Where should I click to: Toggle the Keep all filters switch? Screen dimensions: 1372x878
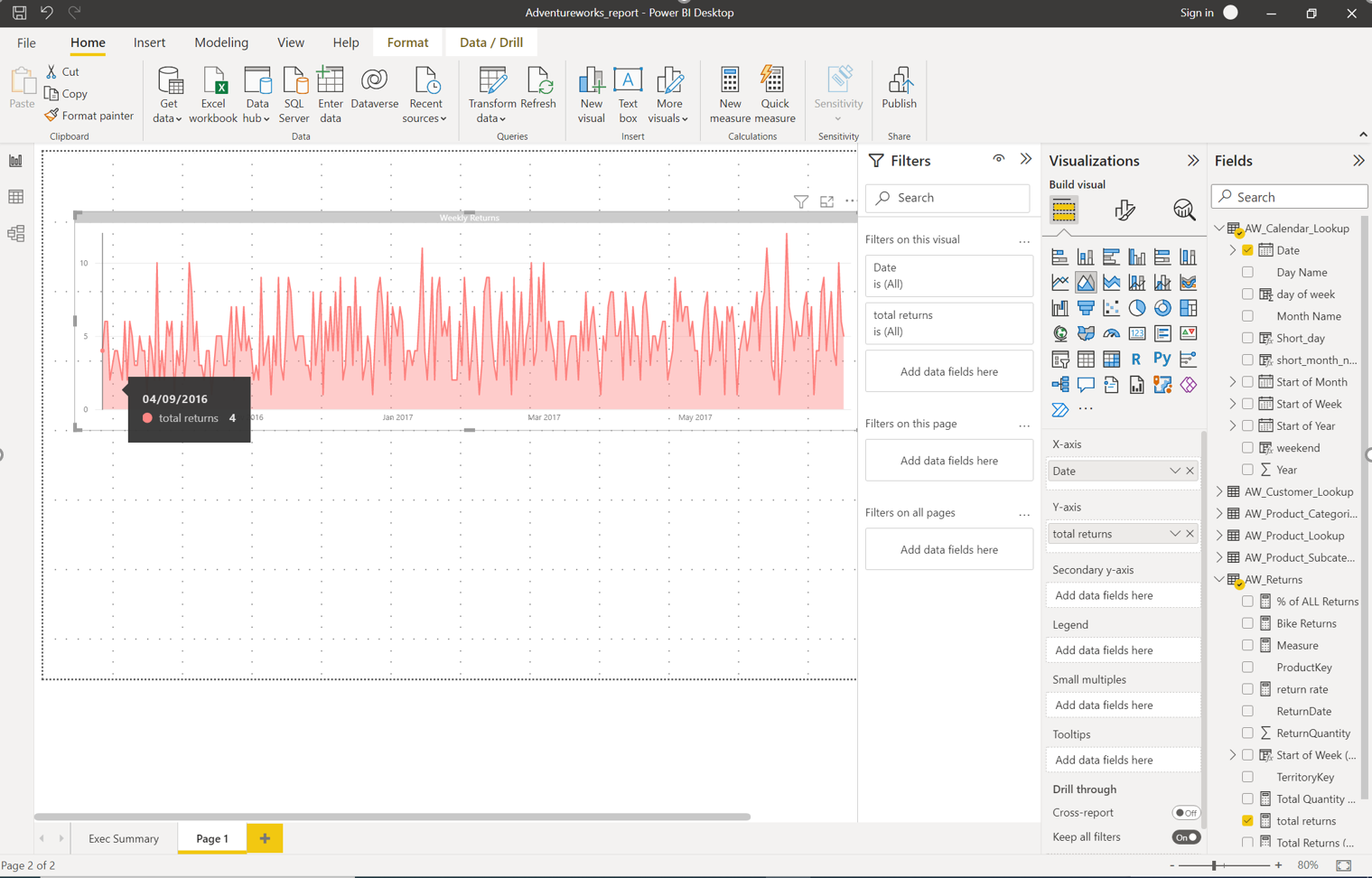pyautogui.click(x=1185, y=837)
